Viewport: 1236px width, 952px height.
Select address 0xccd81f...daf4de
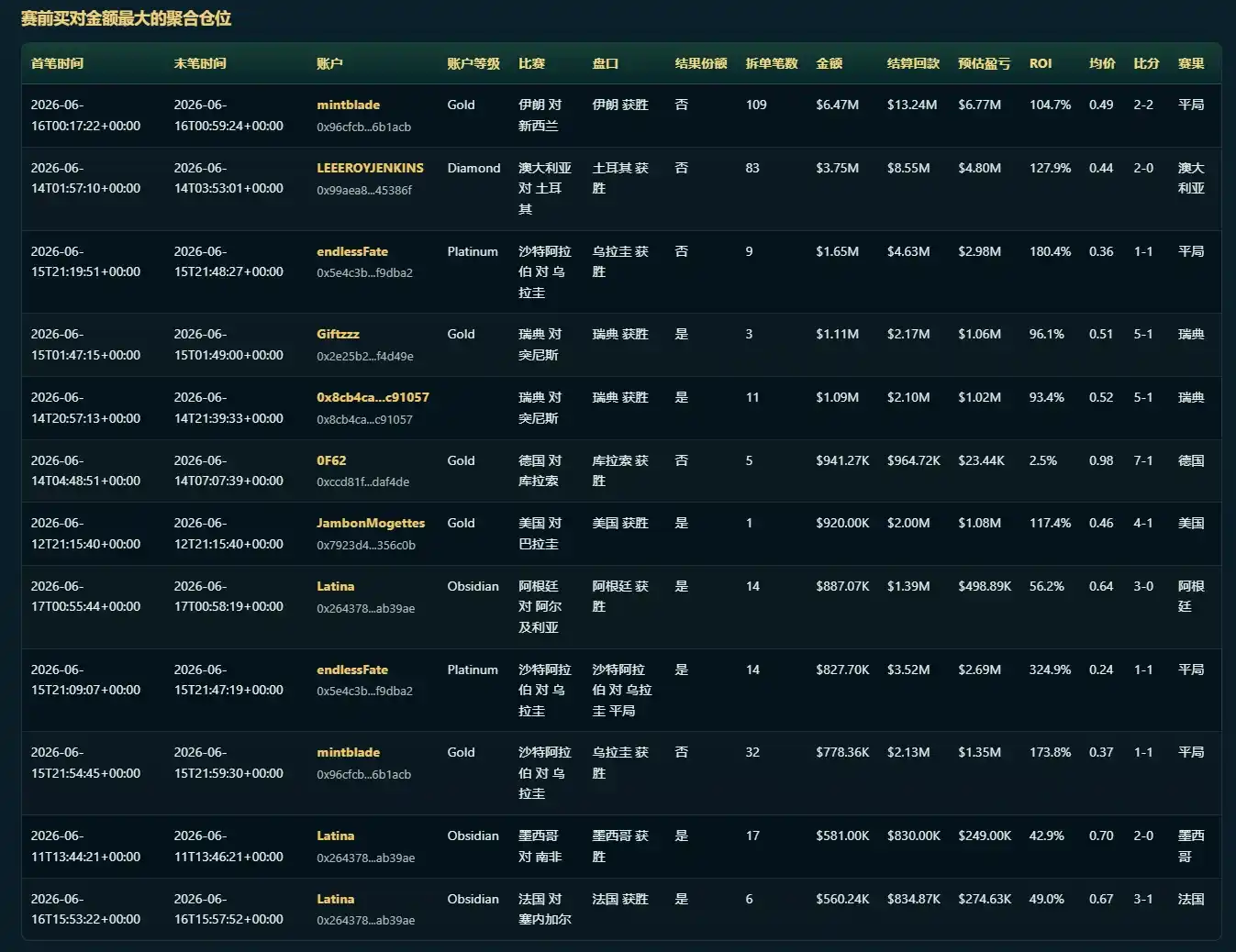363,482
